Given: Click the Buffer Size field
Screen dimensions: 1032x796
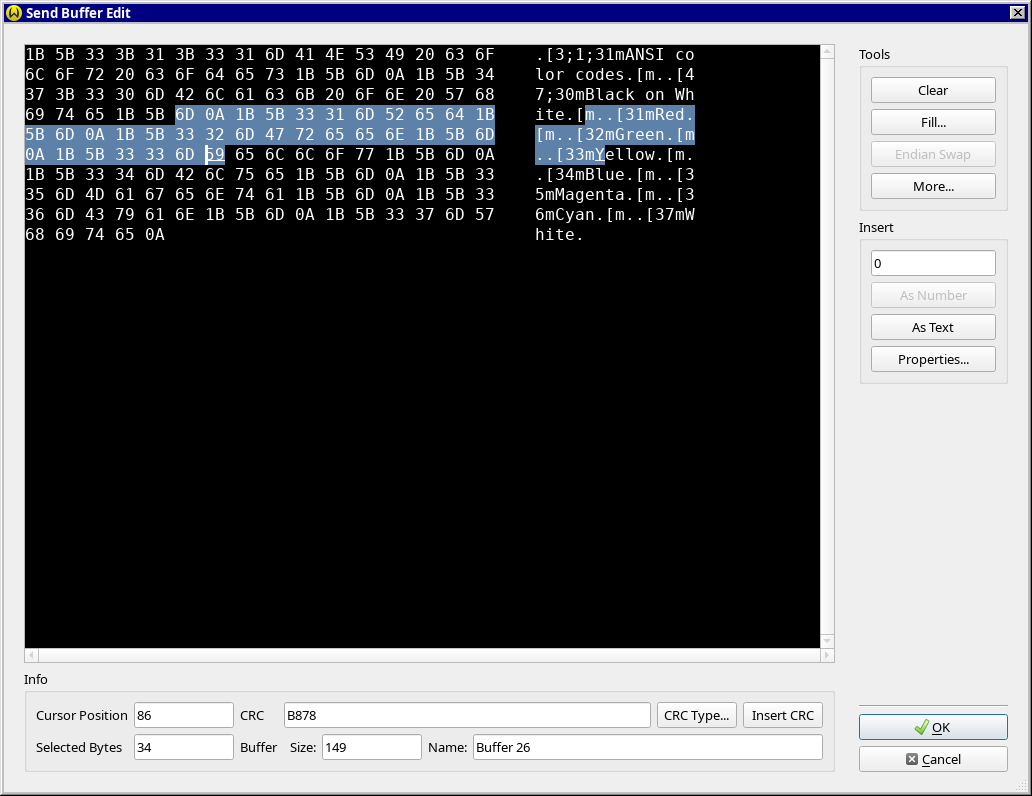Looking at the screenshot, I should [371, 747].
